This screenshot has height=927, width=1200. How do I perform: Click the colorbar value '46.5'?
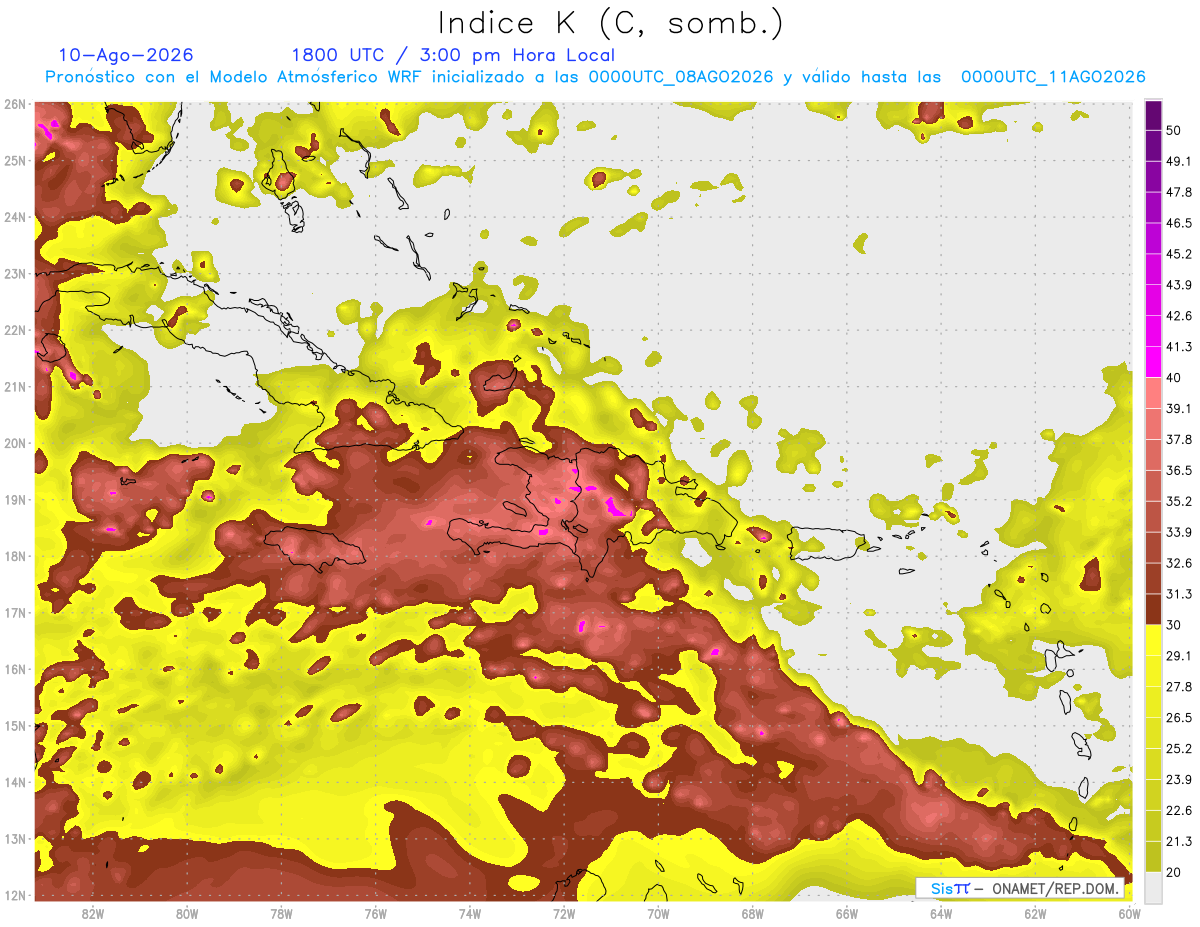pos(1178,223)
